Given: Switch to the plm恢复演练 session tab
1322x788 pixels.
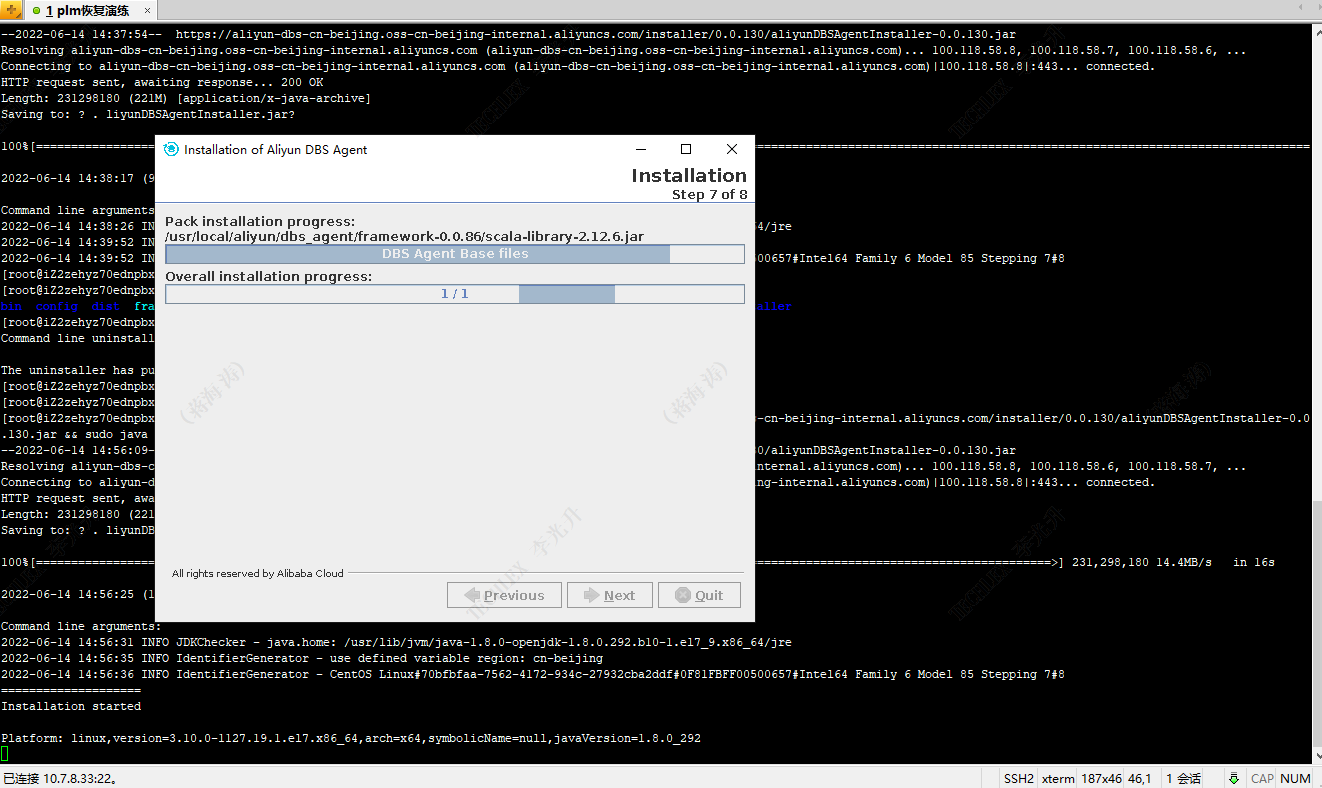Looking at the screenshot, I should [85, 11].
